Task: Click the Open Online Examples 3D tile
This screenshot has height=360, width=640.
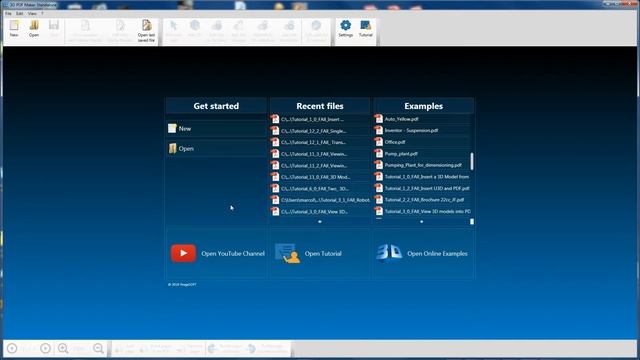Action: click(x=424, y=253)
